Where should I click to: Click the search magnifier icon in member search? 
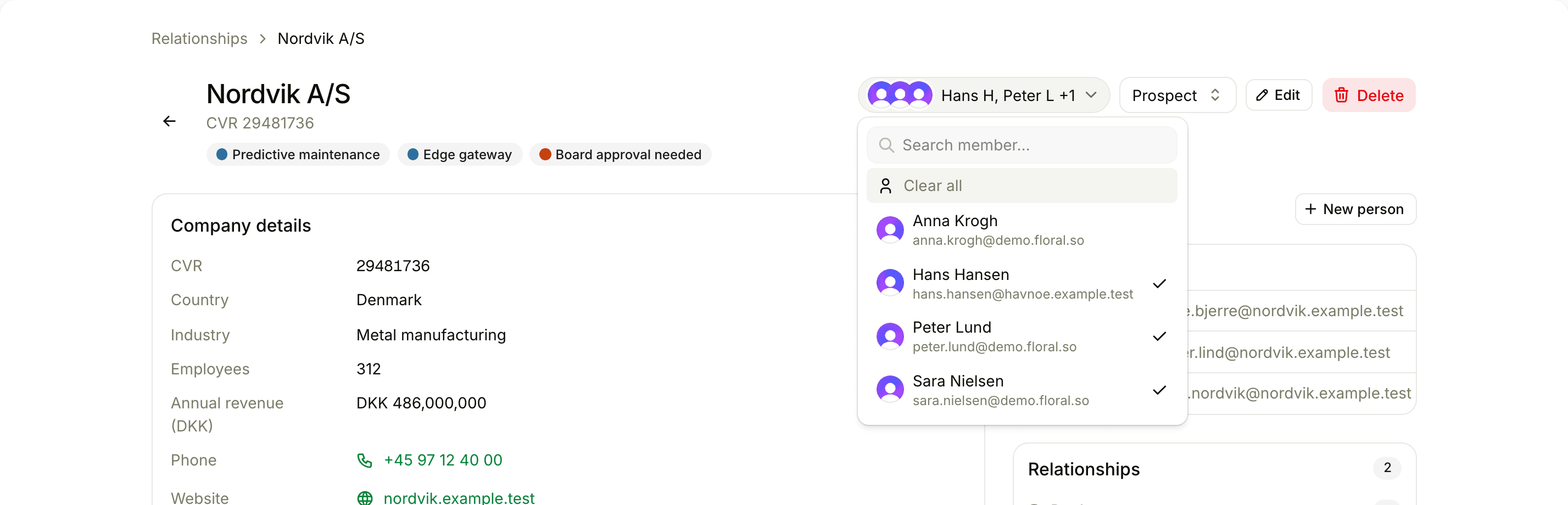coord(886,145)
